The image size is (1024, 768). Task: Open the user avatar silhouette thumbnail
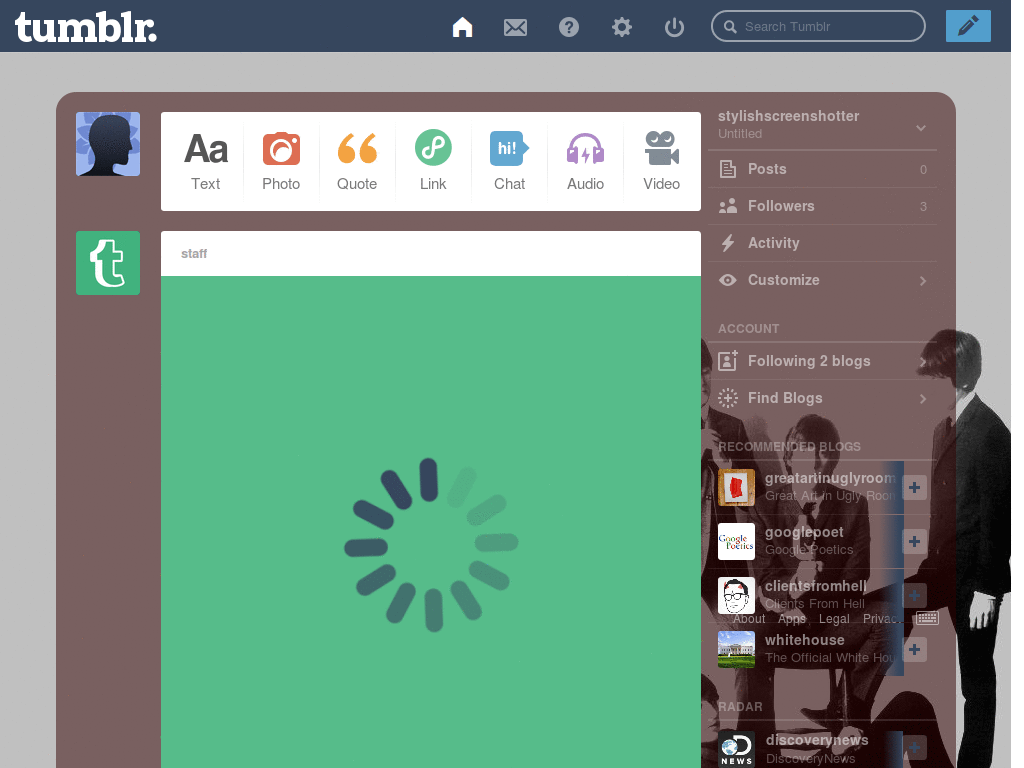108,144
